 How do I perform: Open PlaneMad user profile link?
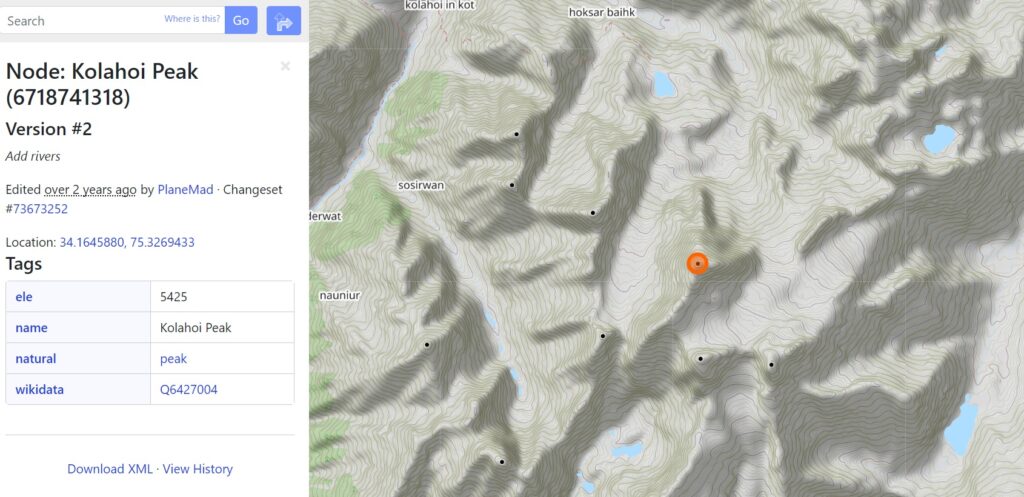pyautogui.click(x=185, y=189)
